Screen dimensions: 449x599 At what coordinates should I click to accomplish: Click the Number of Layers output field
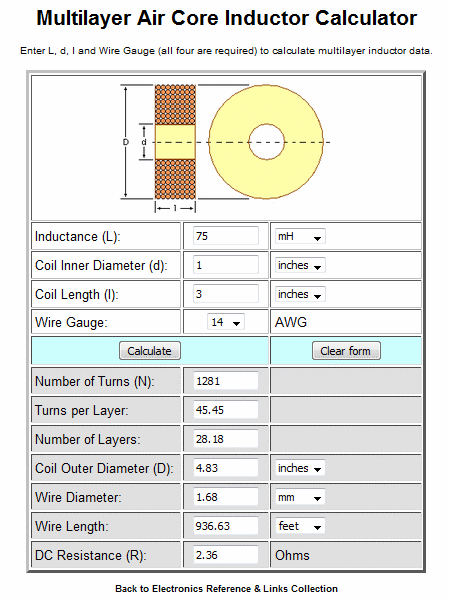click(x=225, y=439)
